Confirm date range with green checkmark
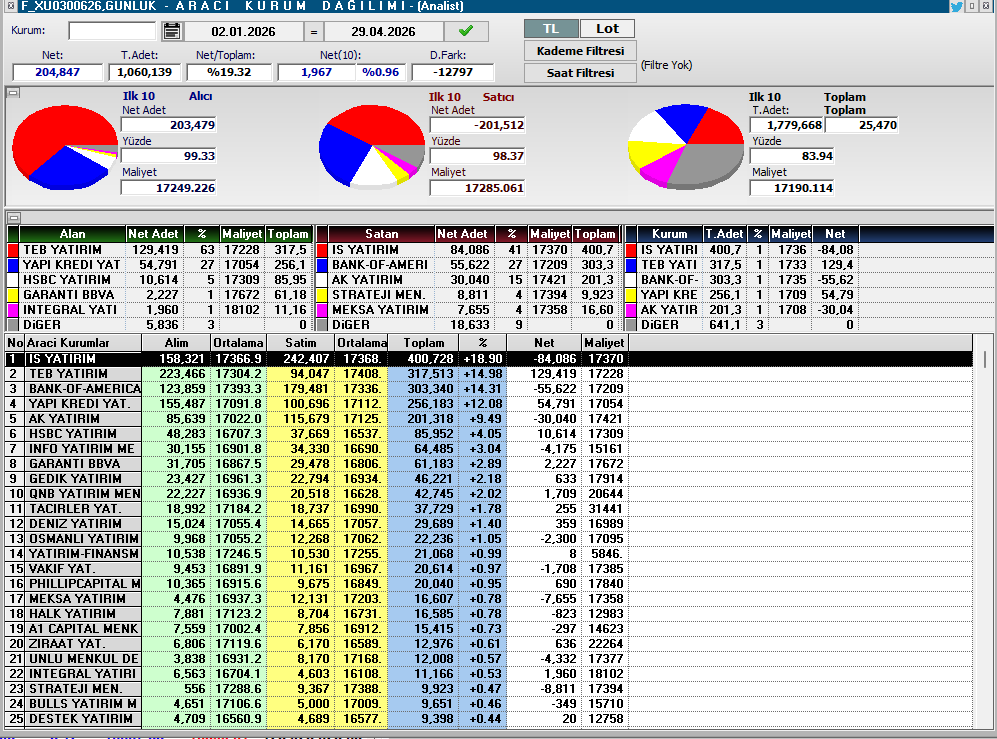Viewport: 997px width, 739px height. [466, 31]
